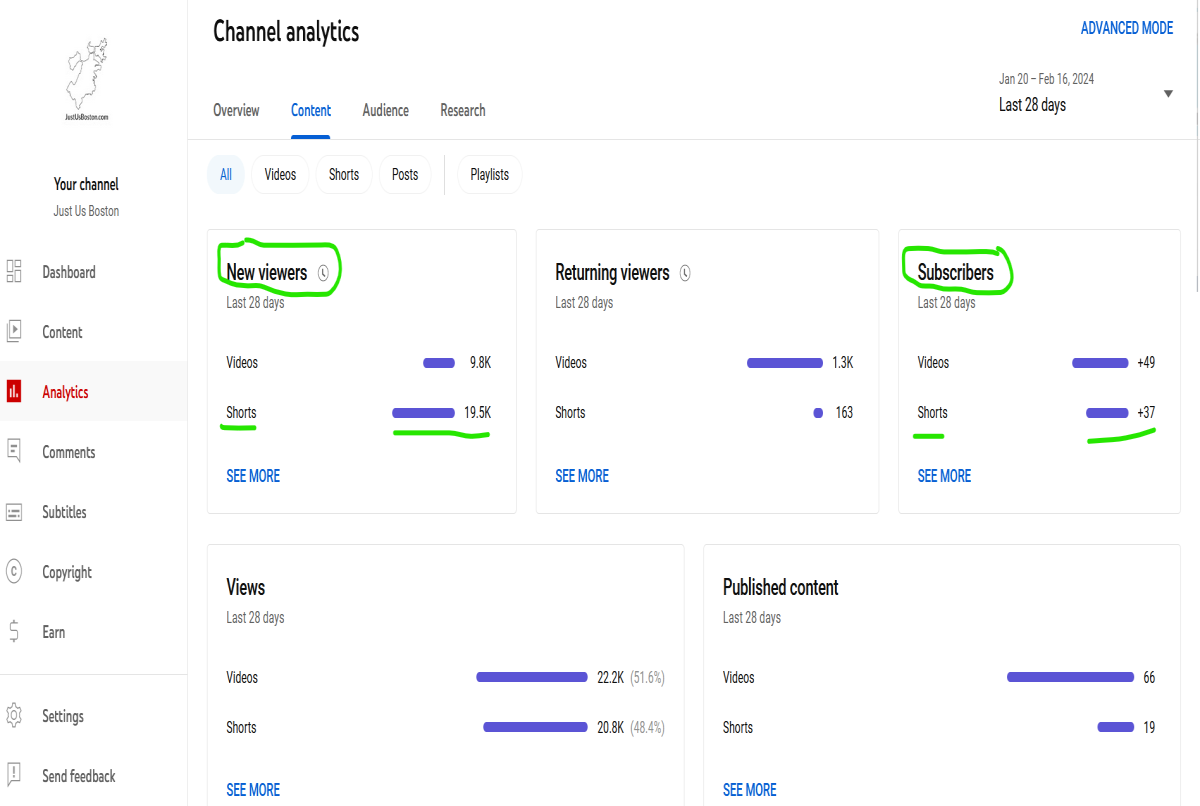This screenshot has width=1200, height=806.
Task: Click the Channel analytics page title
Action: tap(286, 31)
